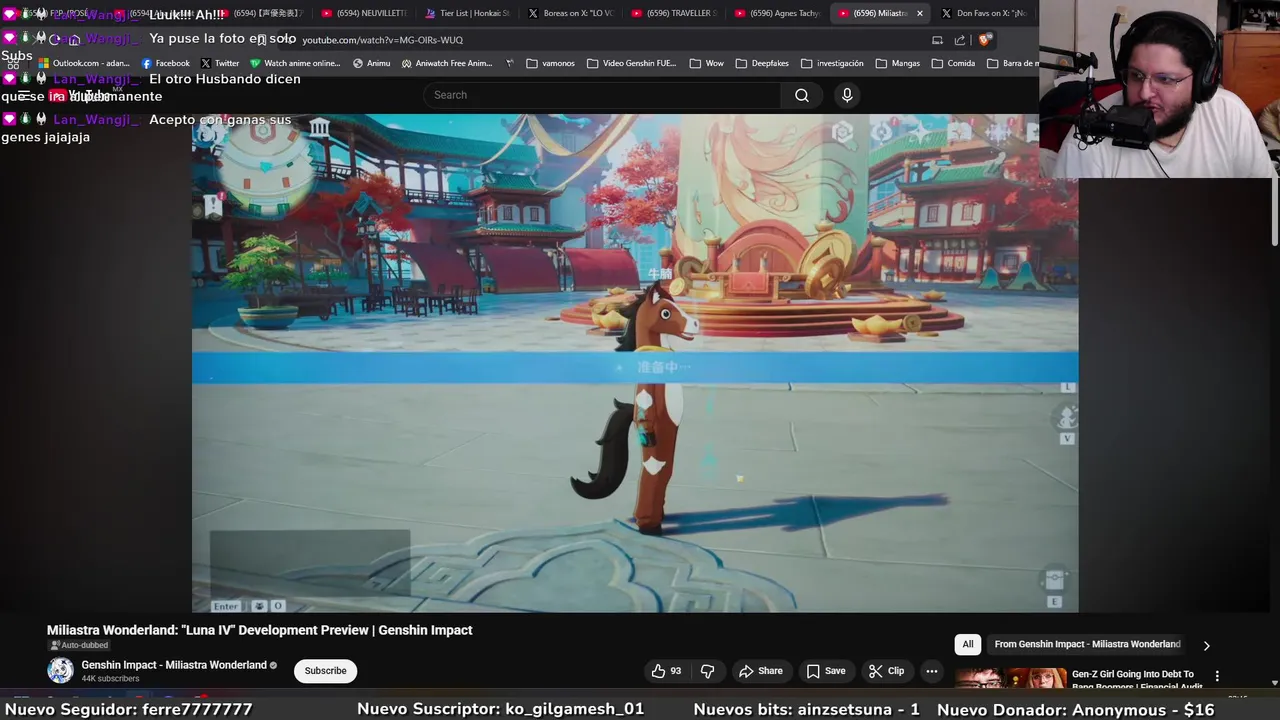Click the share page icon in the address bar
This screenshot has height=720, width=1280.
point(960,40)
